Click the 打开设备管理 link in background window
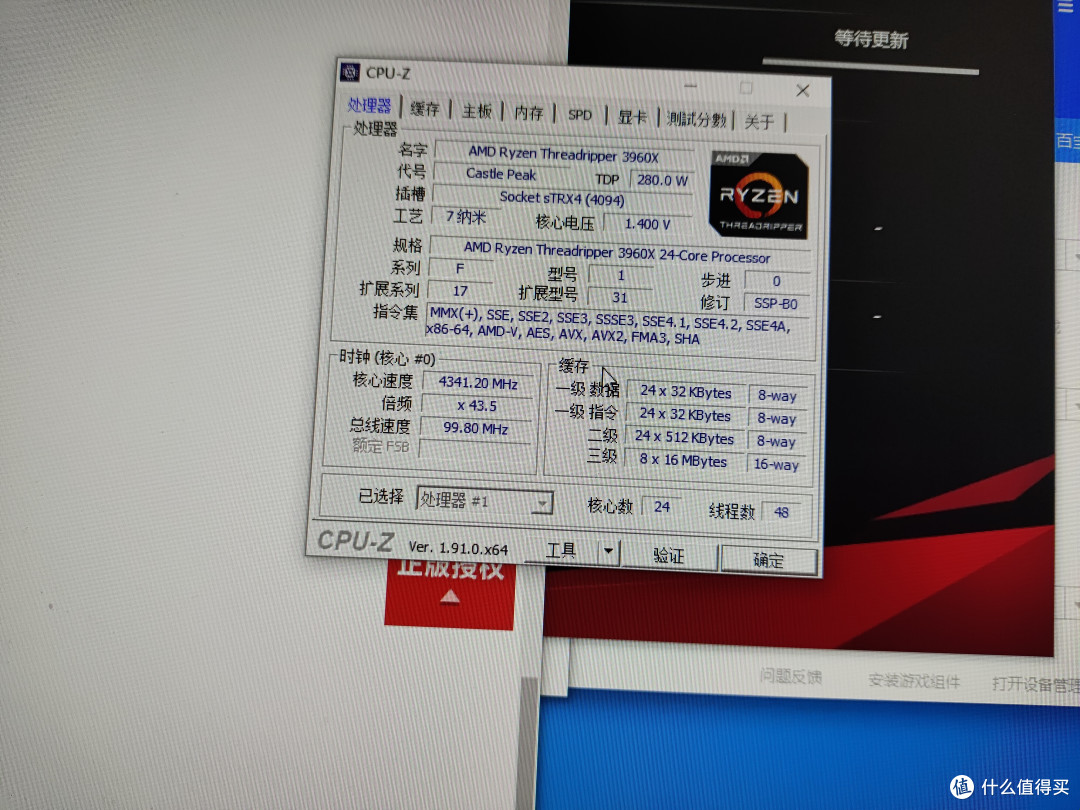The image size is (1080, 810). (x=1035, y=684)
